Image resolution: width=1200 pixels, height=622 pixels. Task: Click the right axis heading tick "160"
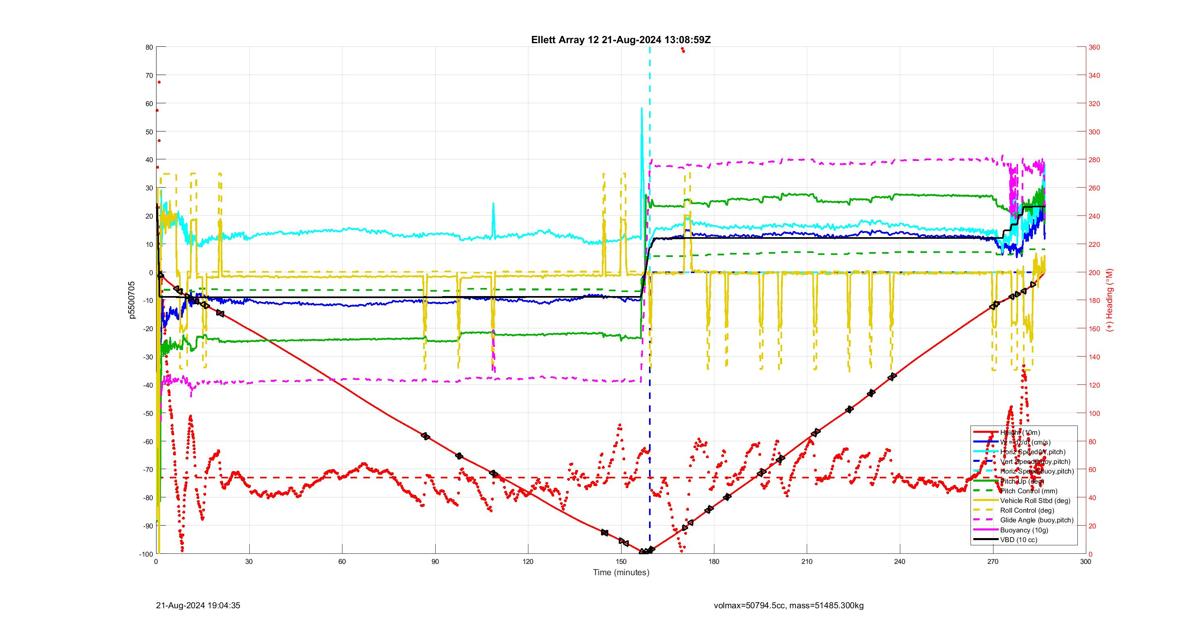[x=1096, y=328]
